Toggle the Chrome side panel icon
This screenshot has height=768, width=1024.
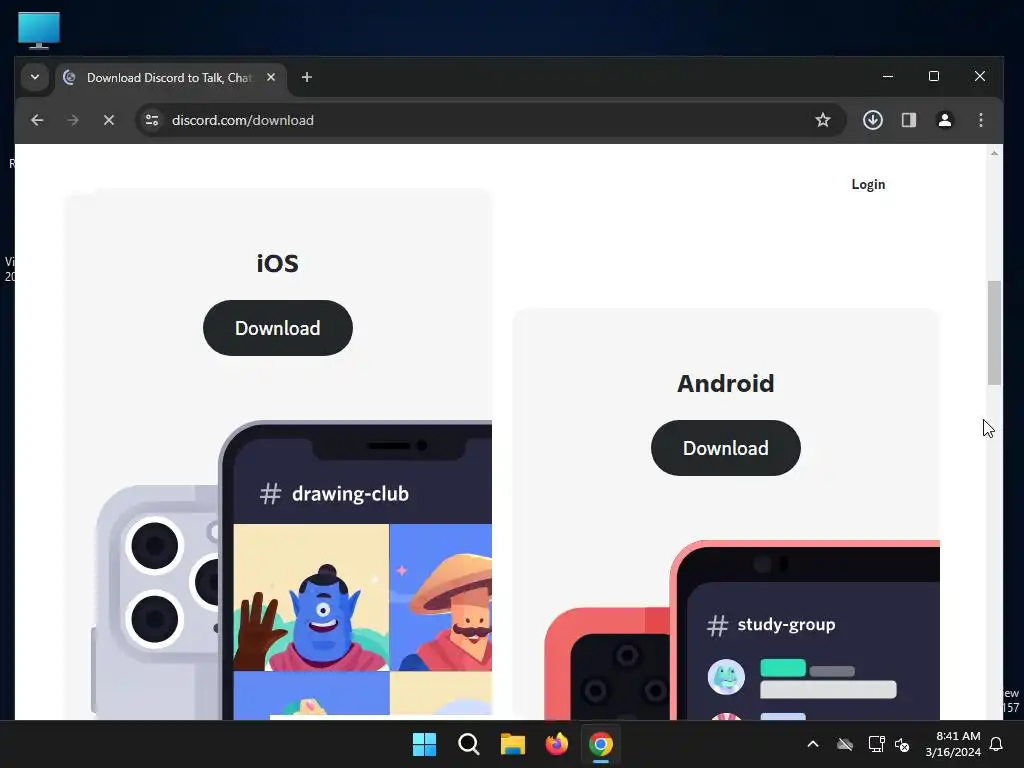(909, 120)
